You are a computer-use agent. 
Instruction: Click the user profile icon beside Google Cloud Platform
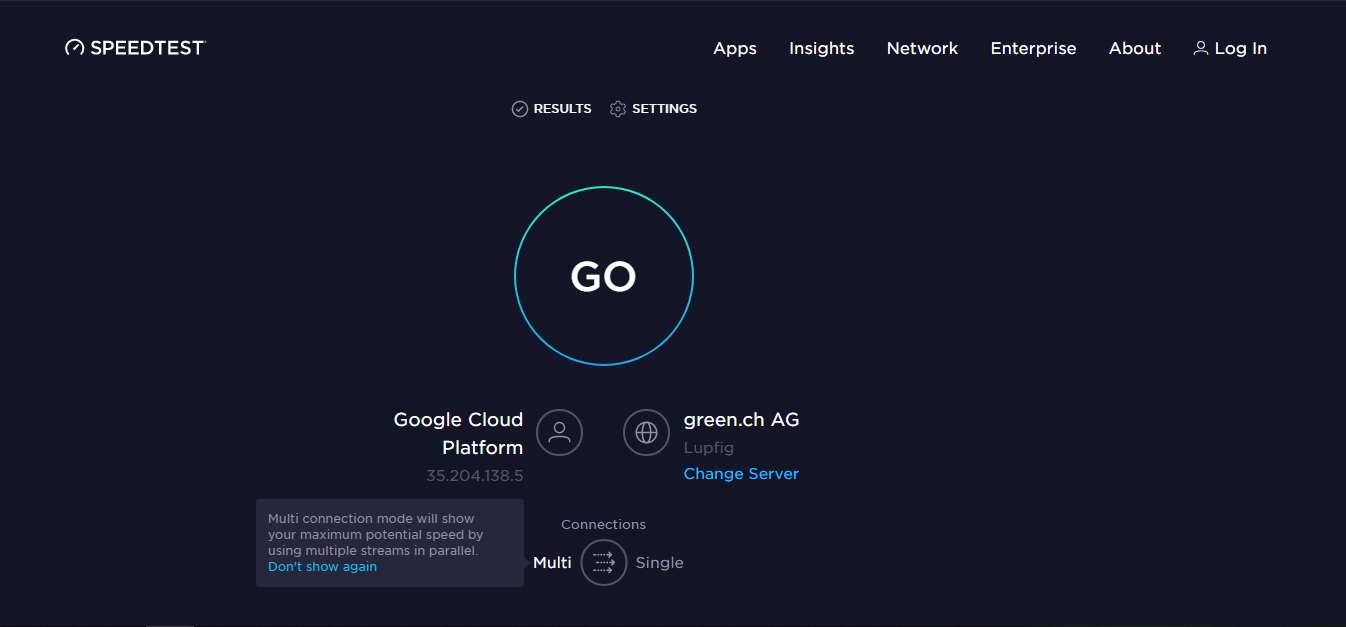(559, 433)
